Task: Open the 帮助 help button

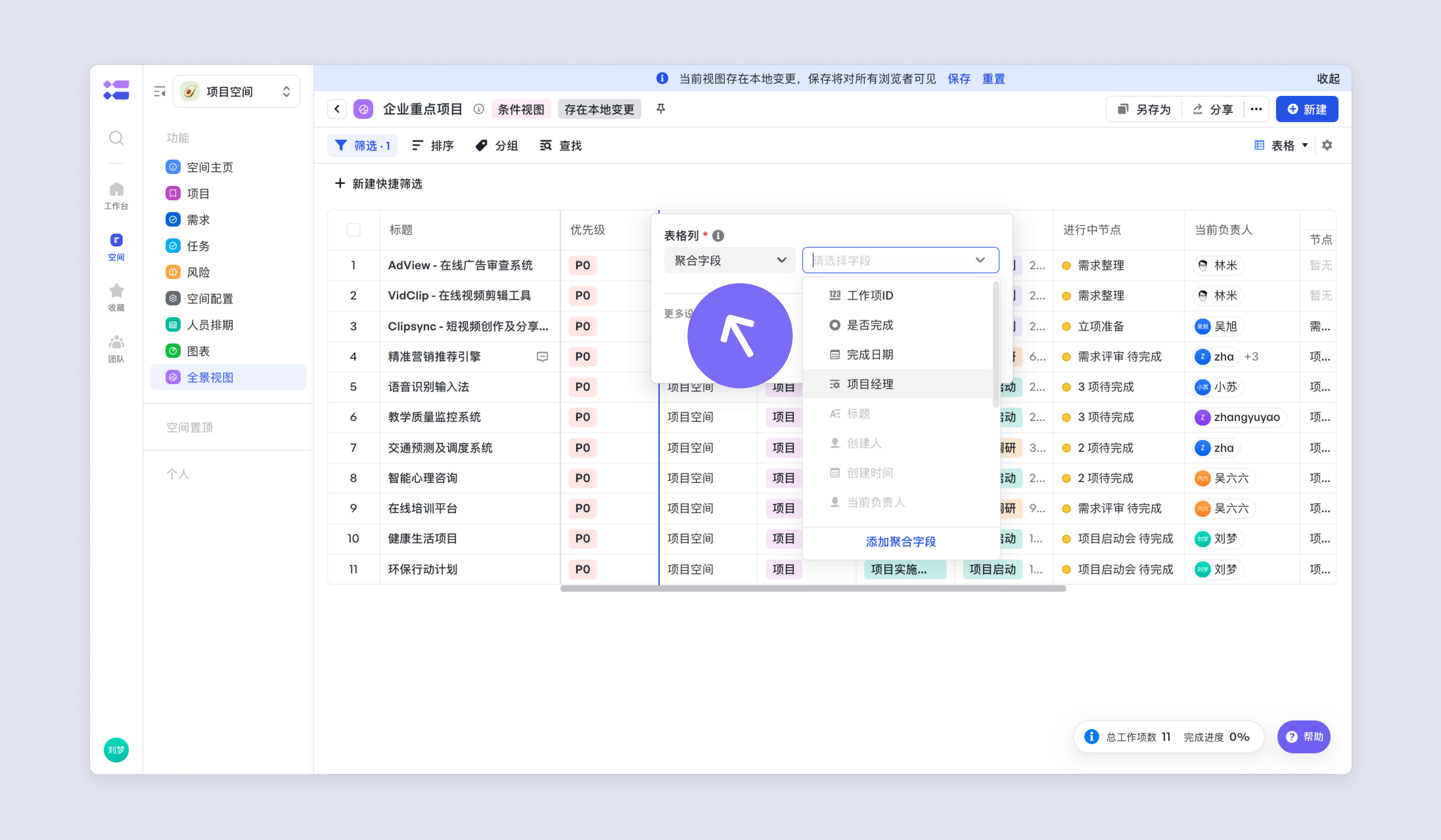Action: pos(1304,737)
